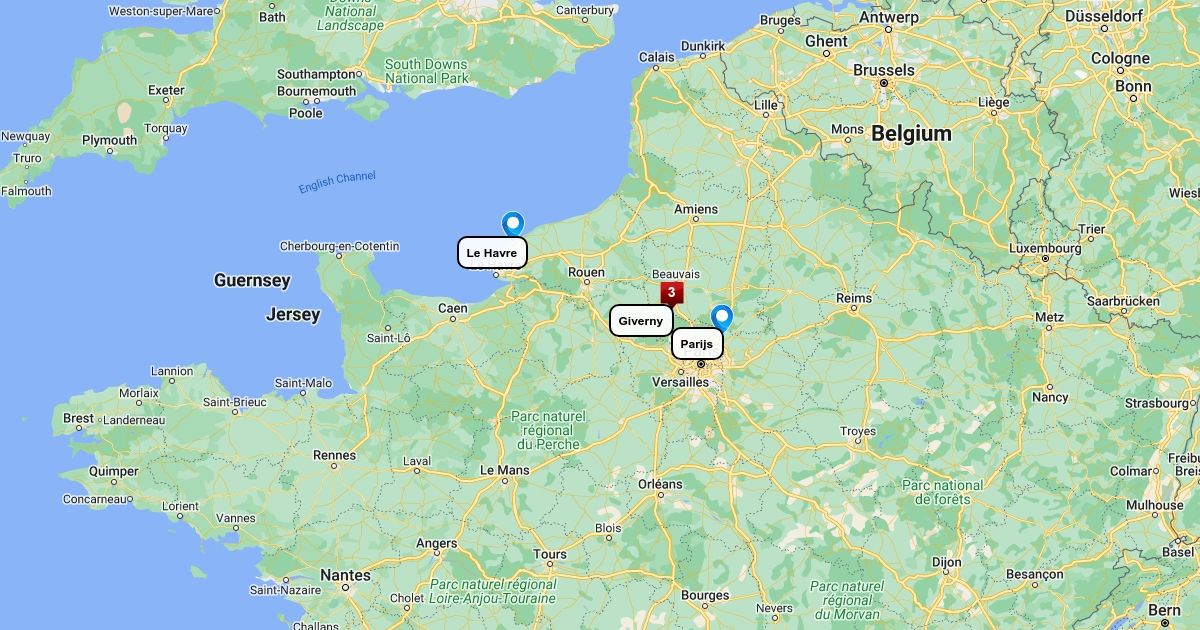Click the Bern capital city dot
Screen dimensions: 1200x630
[1164, 623]
